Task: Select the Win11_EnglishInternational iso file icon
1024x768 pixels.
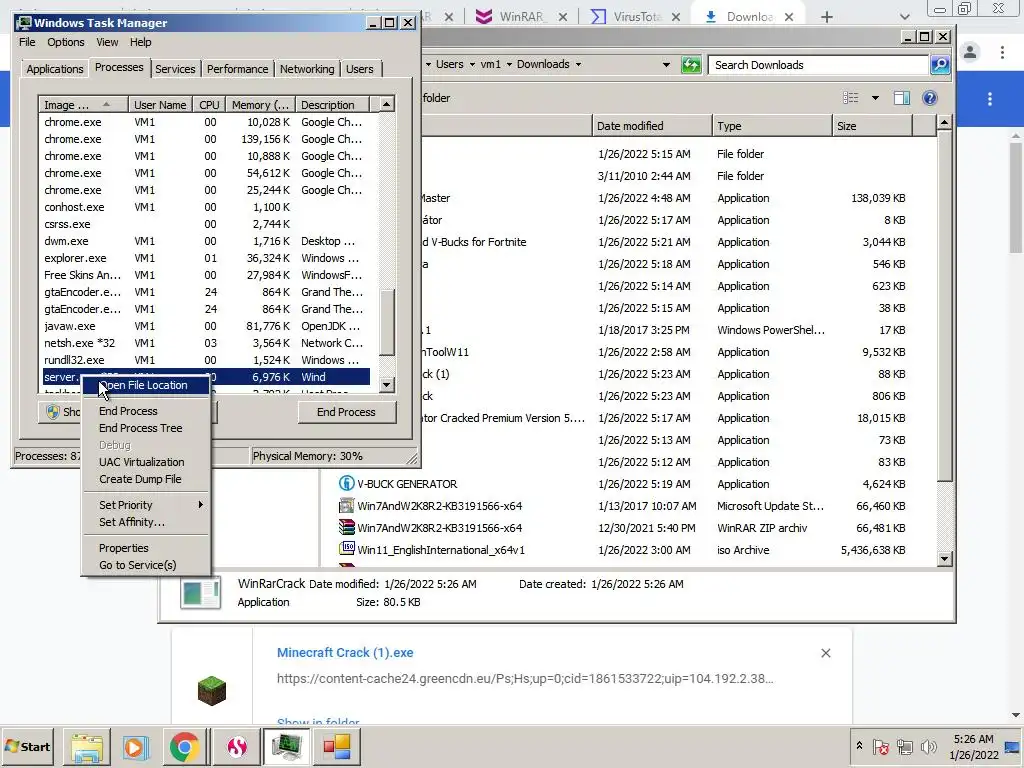Action: [x=346, y=549]
